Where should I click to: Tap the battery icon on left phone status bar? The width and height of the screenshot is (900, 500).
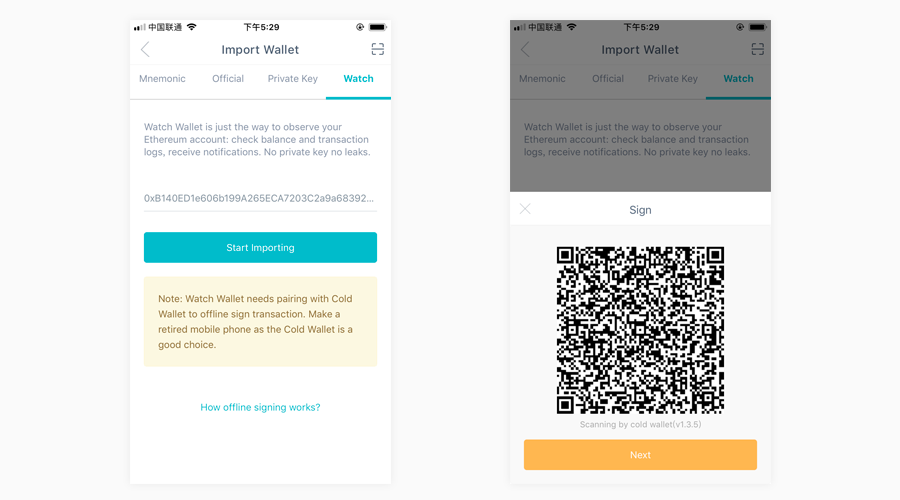pos(378,27)
